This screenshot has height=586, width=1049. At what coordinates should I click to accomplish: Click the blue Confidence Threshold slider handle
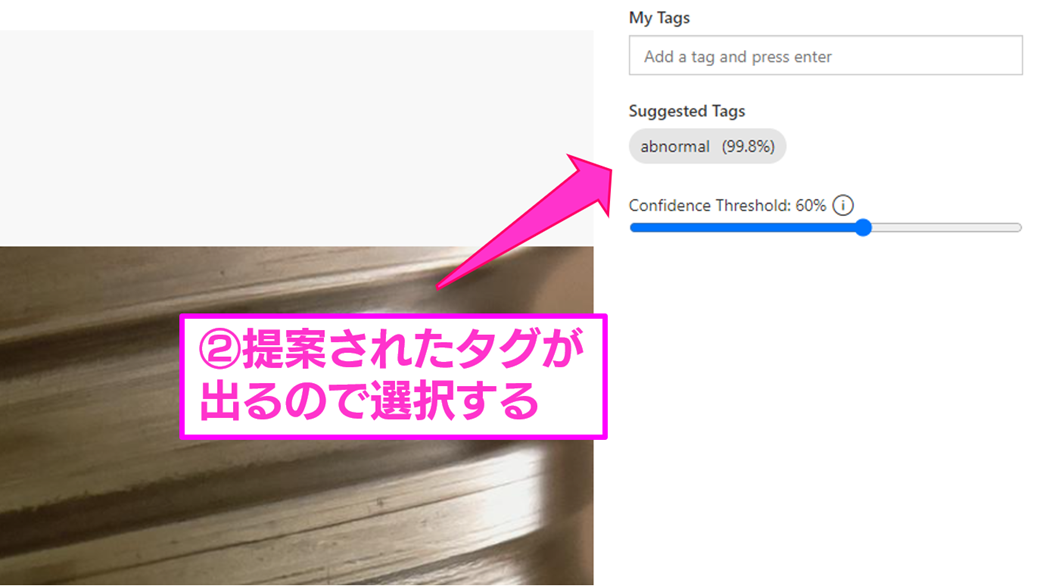[x=864, y=227]
